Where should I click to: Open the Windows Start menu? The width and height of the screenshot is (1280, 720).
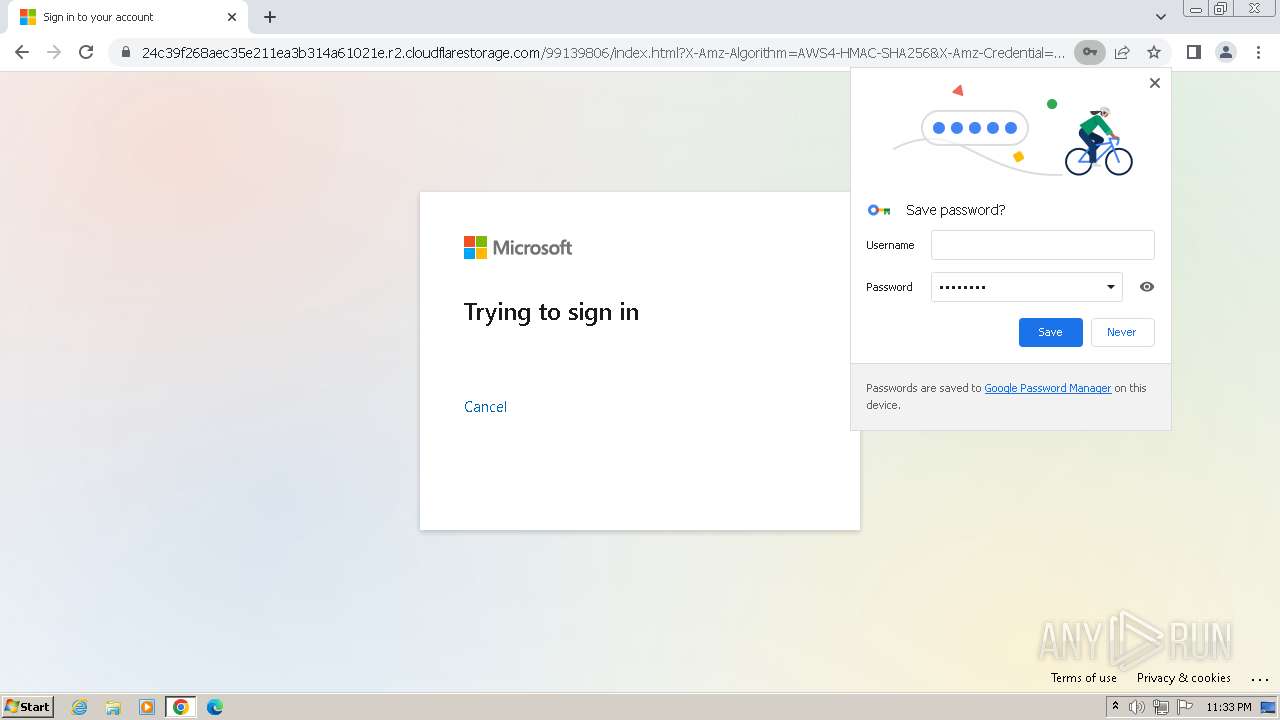28,707
